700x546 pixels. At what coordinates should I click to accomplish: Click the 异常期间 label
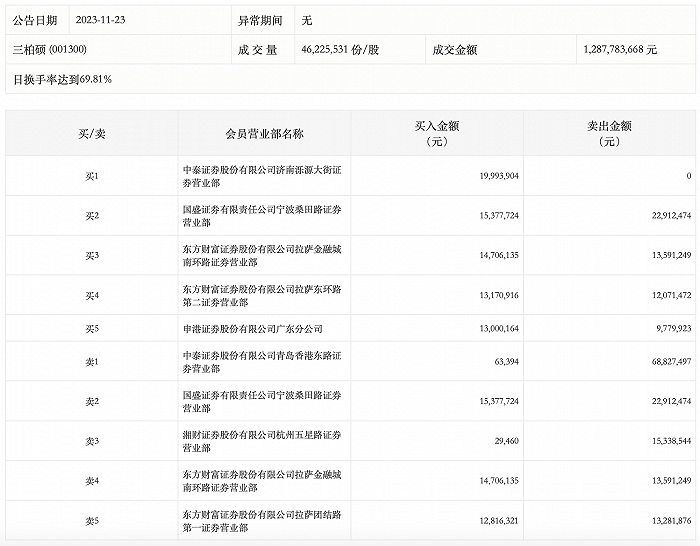pyautogui.click(x=260, y=21)
